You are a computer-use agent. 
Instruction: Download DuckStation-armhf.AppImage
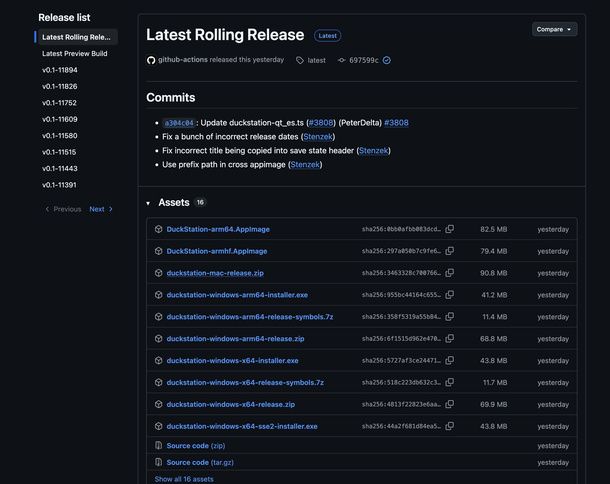click(217, 251)
